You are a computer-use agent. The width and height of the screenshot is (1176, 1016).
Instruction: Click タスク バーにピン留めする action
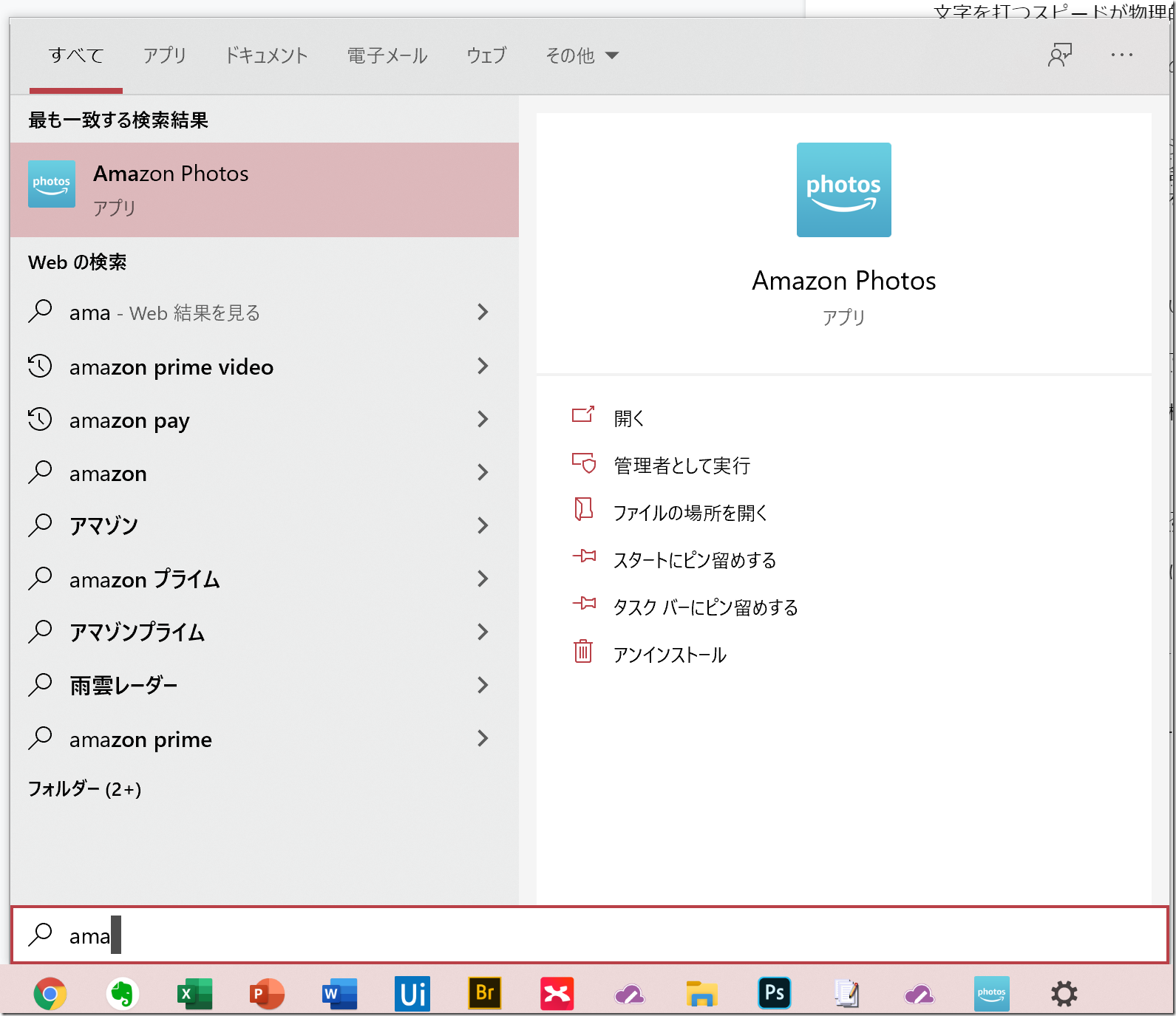[x=706, y=607]
